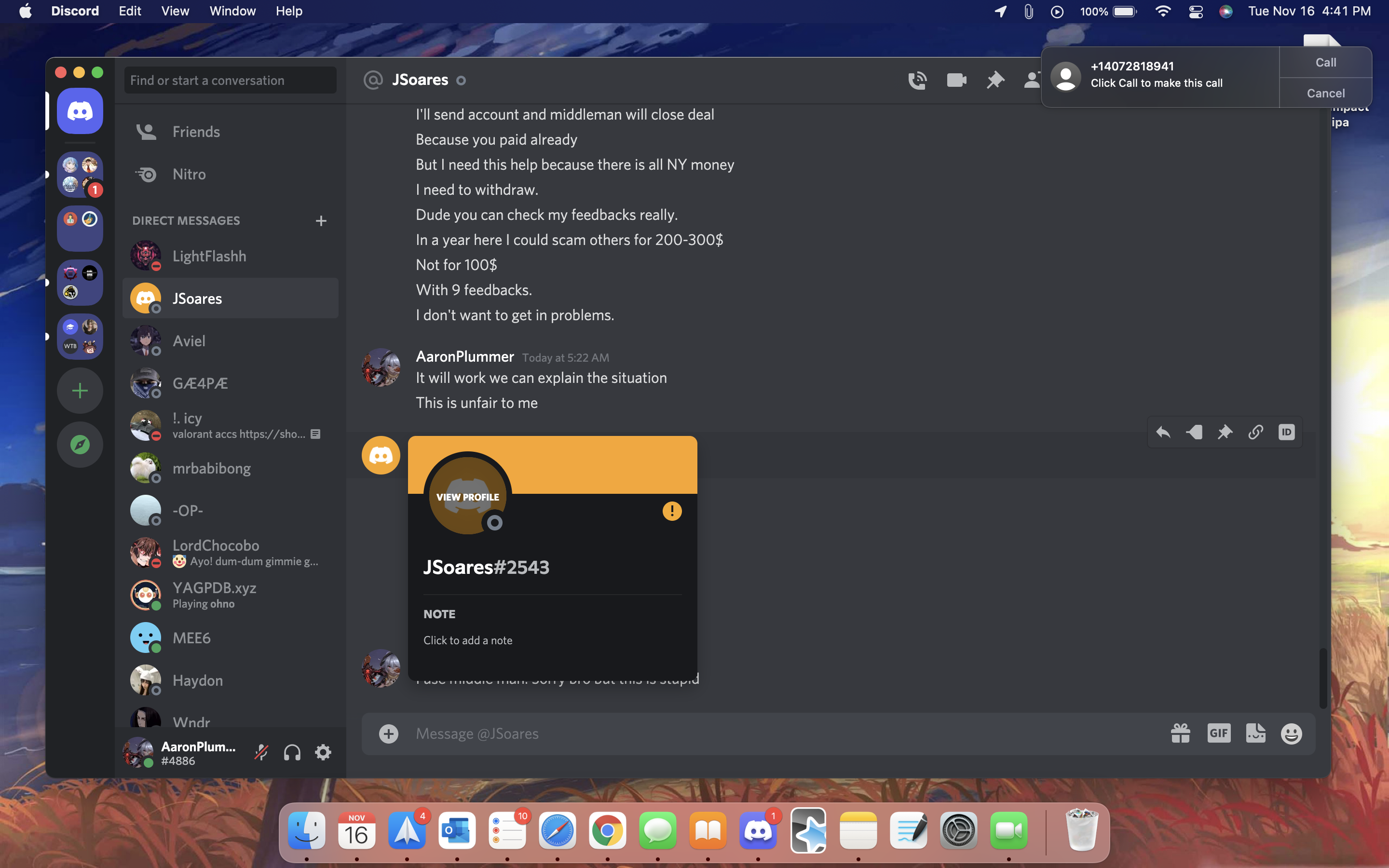The width and height of the screenshot is (1389, 868).
Task: Start a video call with JSoares
Action: coord(955,81)
